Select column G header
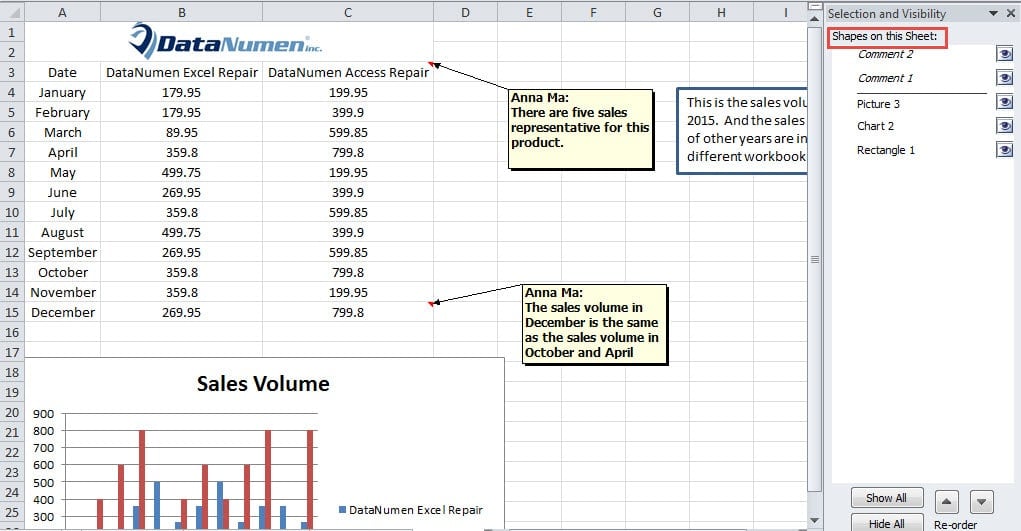The height and width of the screenshot is (531, 1021). pos(657,12)
